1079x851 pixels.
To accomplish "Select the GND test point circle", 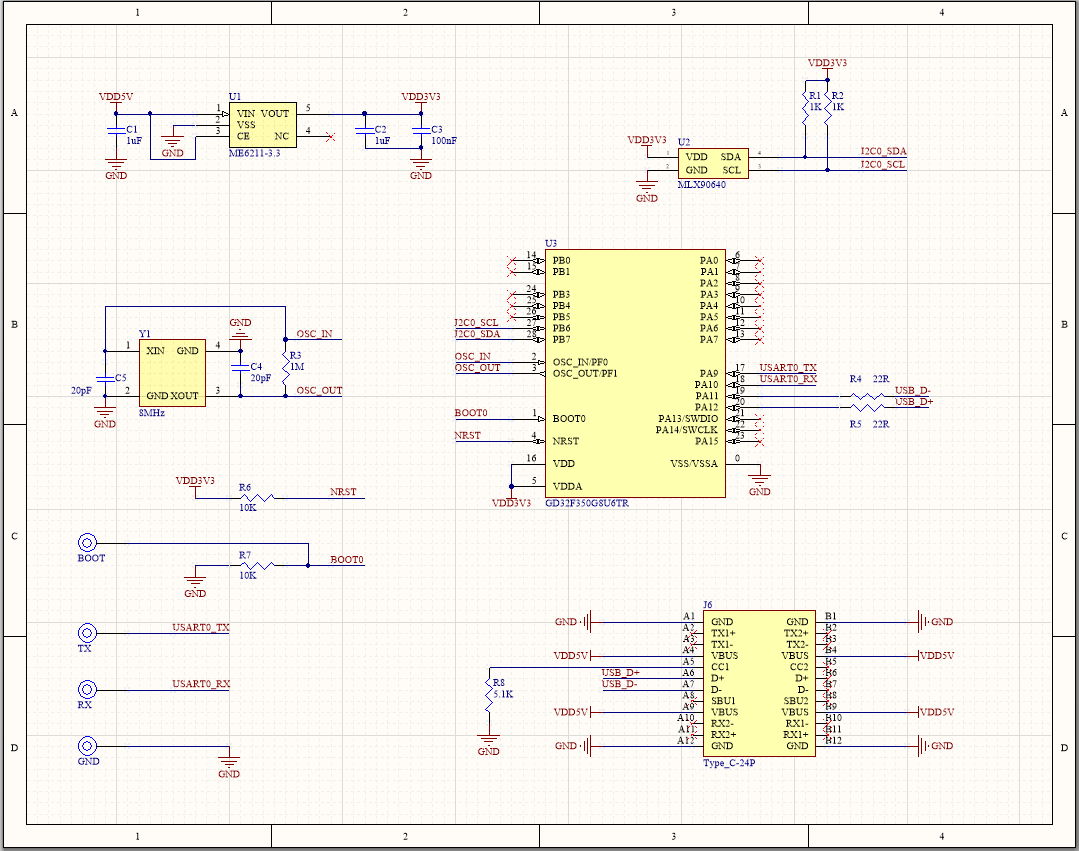I will coord(87,746).
